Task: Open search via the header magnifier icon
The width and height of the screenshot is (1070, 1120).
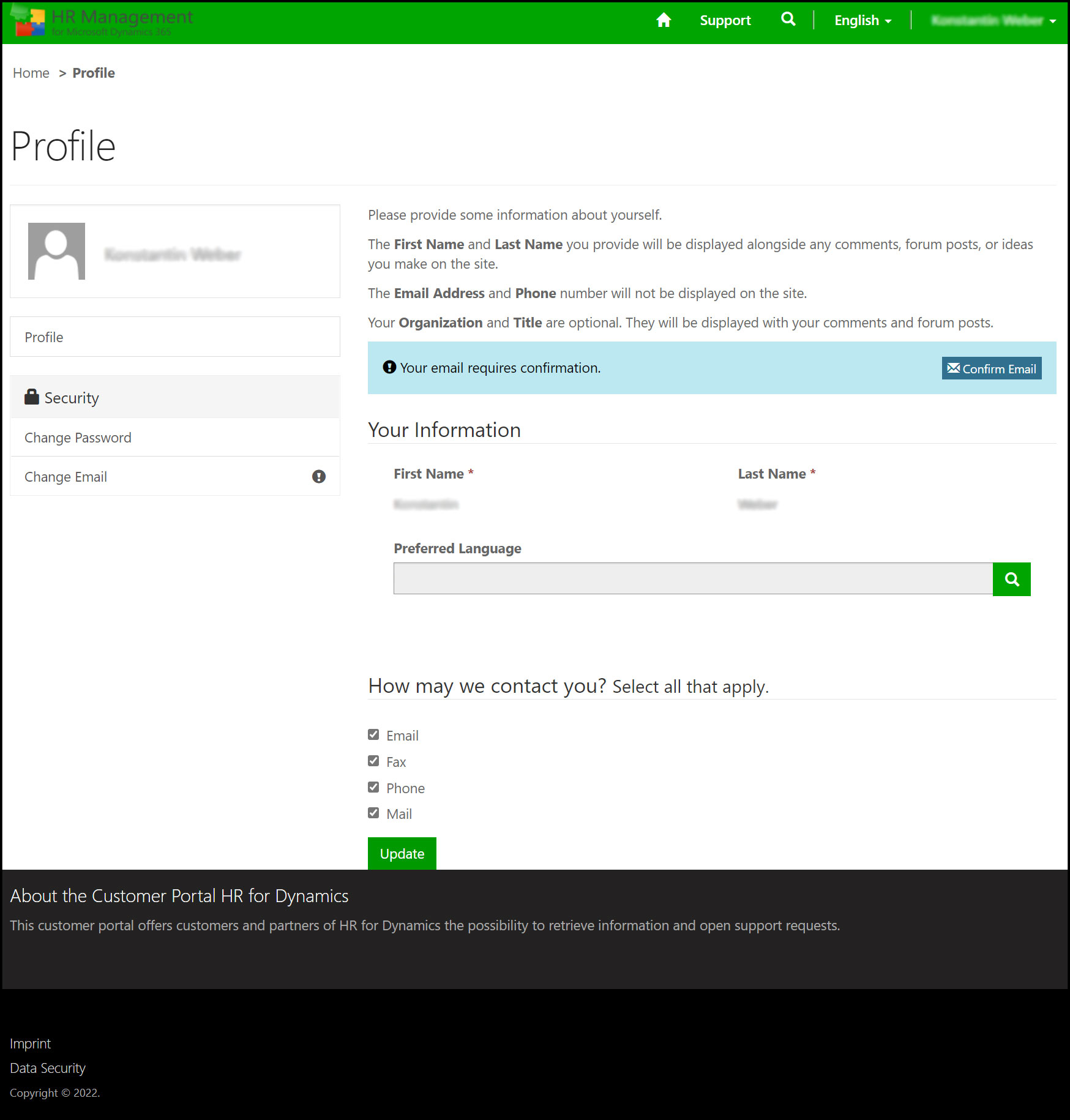Action: 788,20
